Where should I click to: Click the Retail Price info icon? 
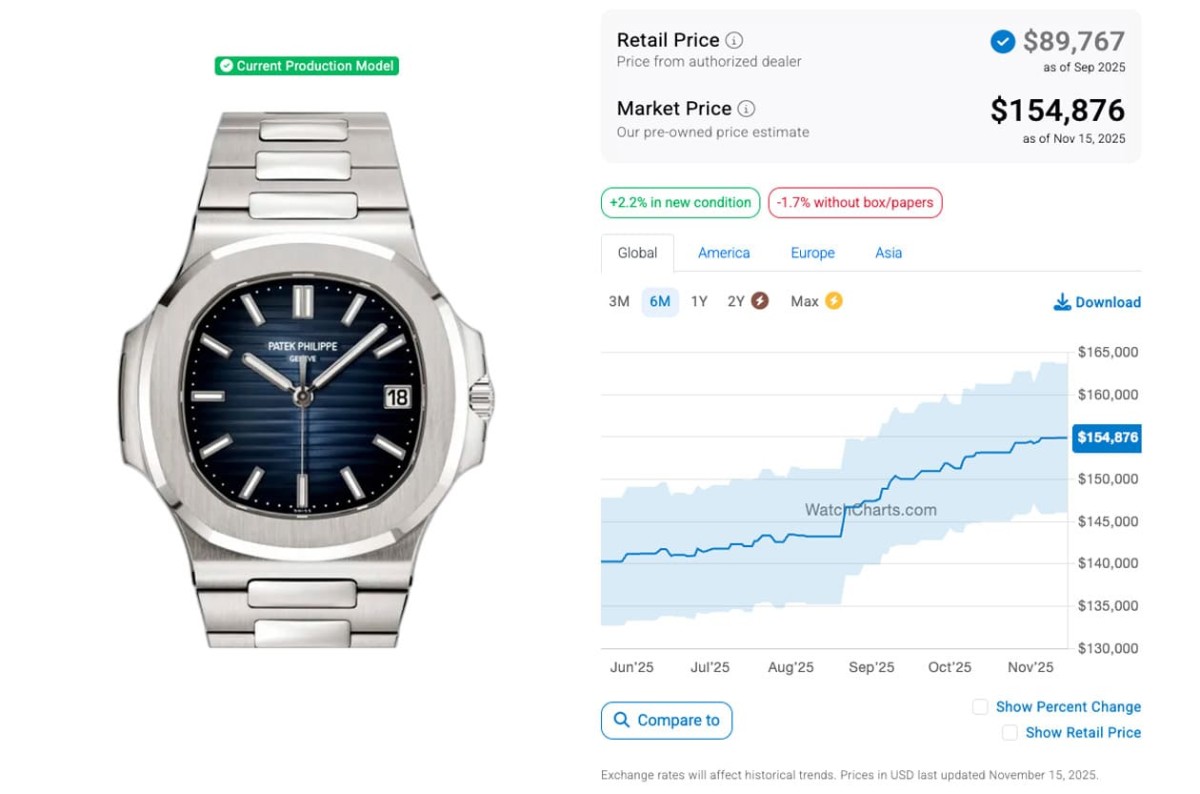click(x=734, y=41)
